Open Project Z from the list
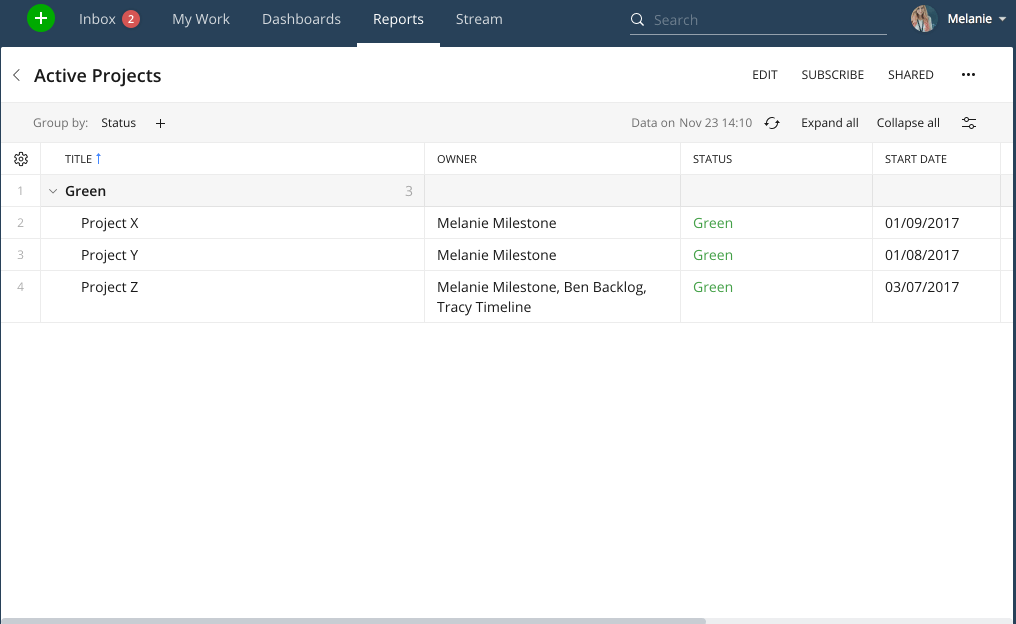The height and width of the screenshot is (624, 1016). [x=110, y=287]
